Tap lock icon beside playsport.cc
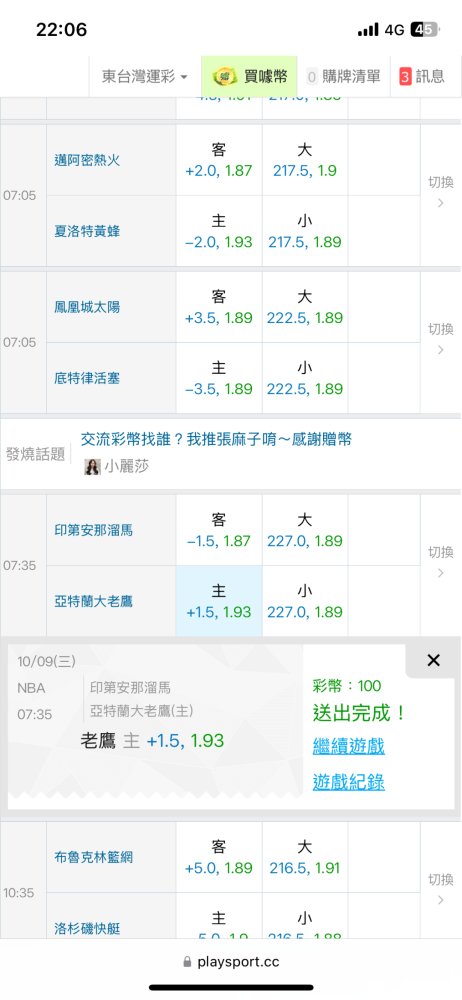This screenshot has width=462, height=1000. coord(187,961)
